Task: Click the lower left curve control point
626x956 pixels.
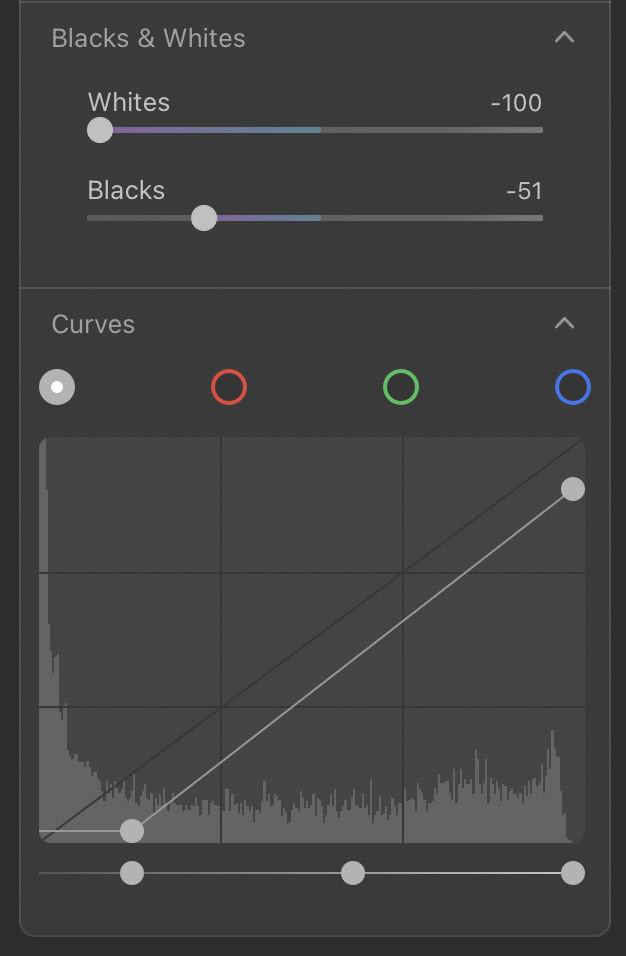Action: pyautogui.click(x=132, y=831)
